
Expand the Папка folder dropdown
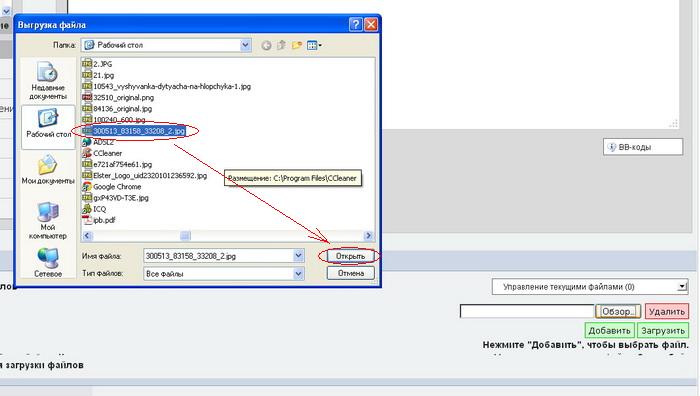[245, 45]
